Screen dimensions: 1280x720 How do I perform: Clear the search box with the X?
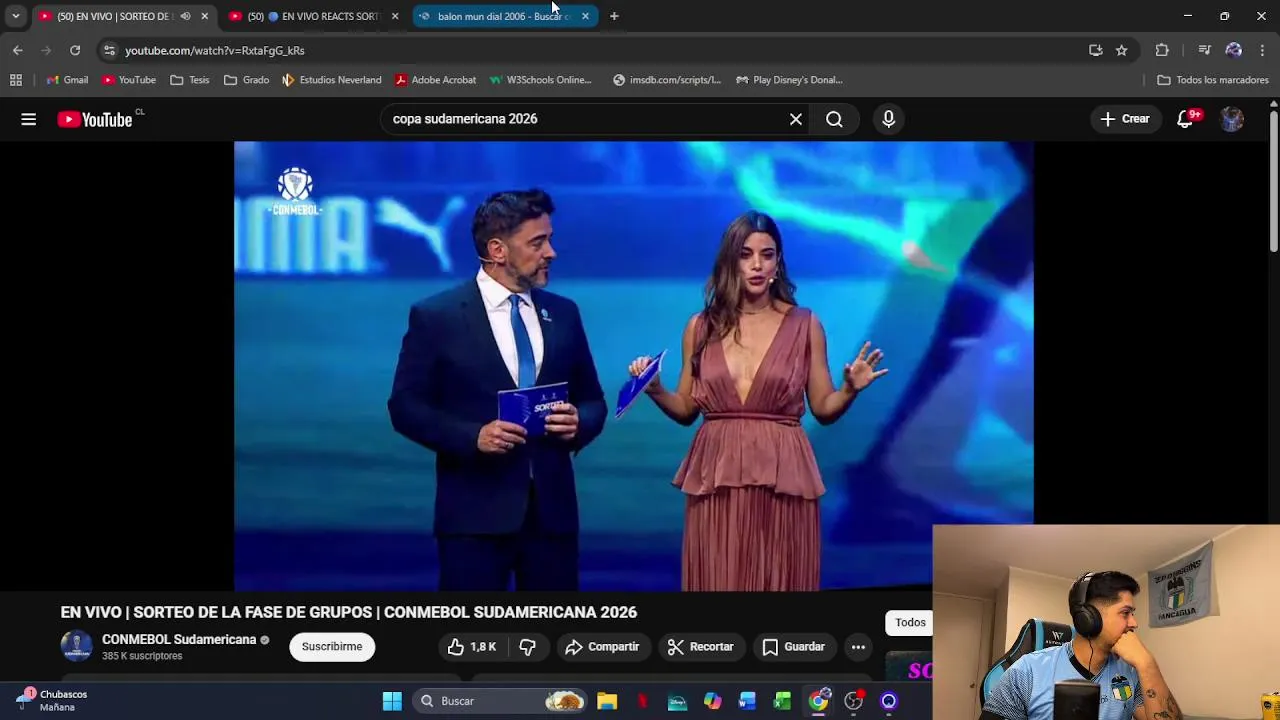click(796, 119)
